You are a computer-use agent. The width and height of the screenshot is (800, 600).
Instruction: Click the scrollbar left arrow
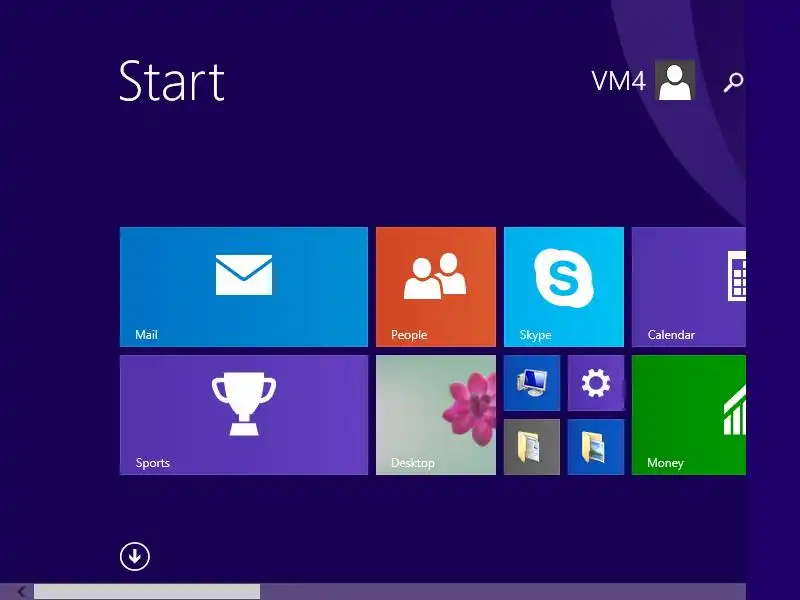tap(20, 592)
